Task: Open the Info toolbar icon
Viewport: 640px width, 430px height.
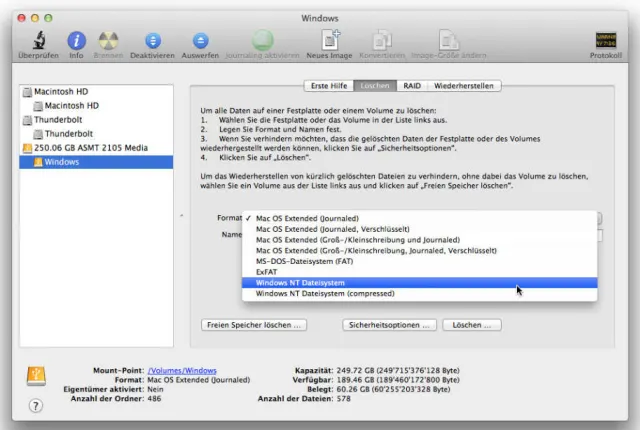Action: (76, 41)
